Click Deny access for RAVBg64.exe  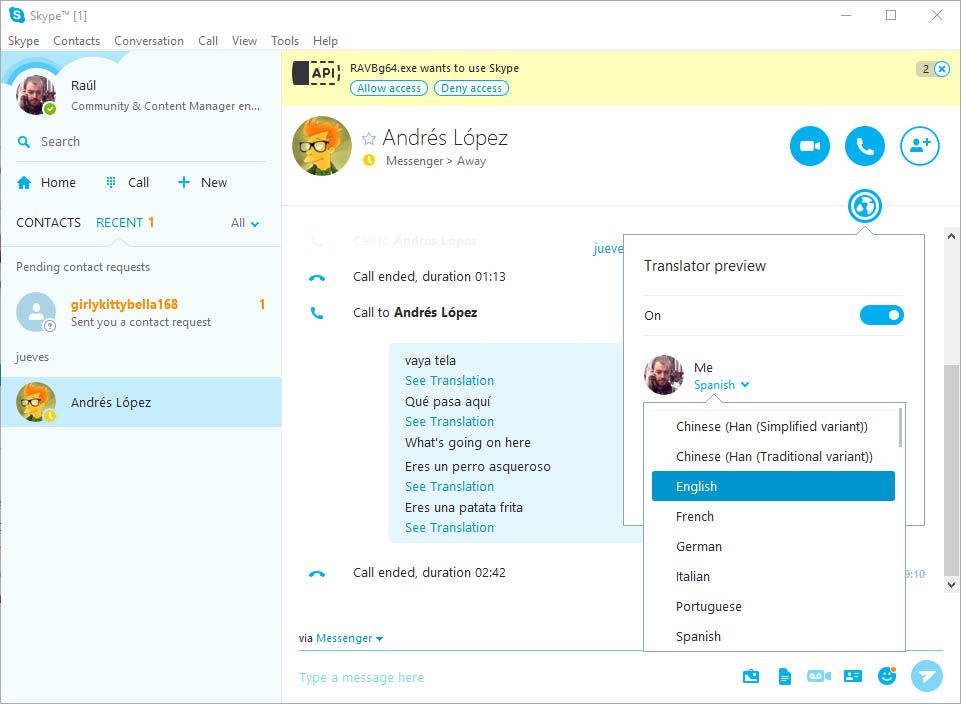pyautogui.click(x=471, y=88)
